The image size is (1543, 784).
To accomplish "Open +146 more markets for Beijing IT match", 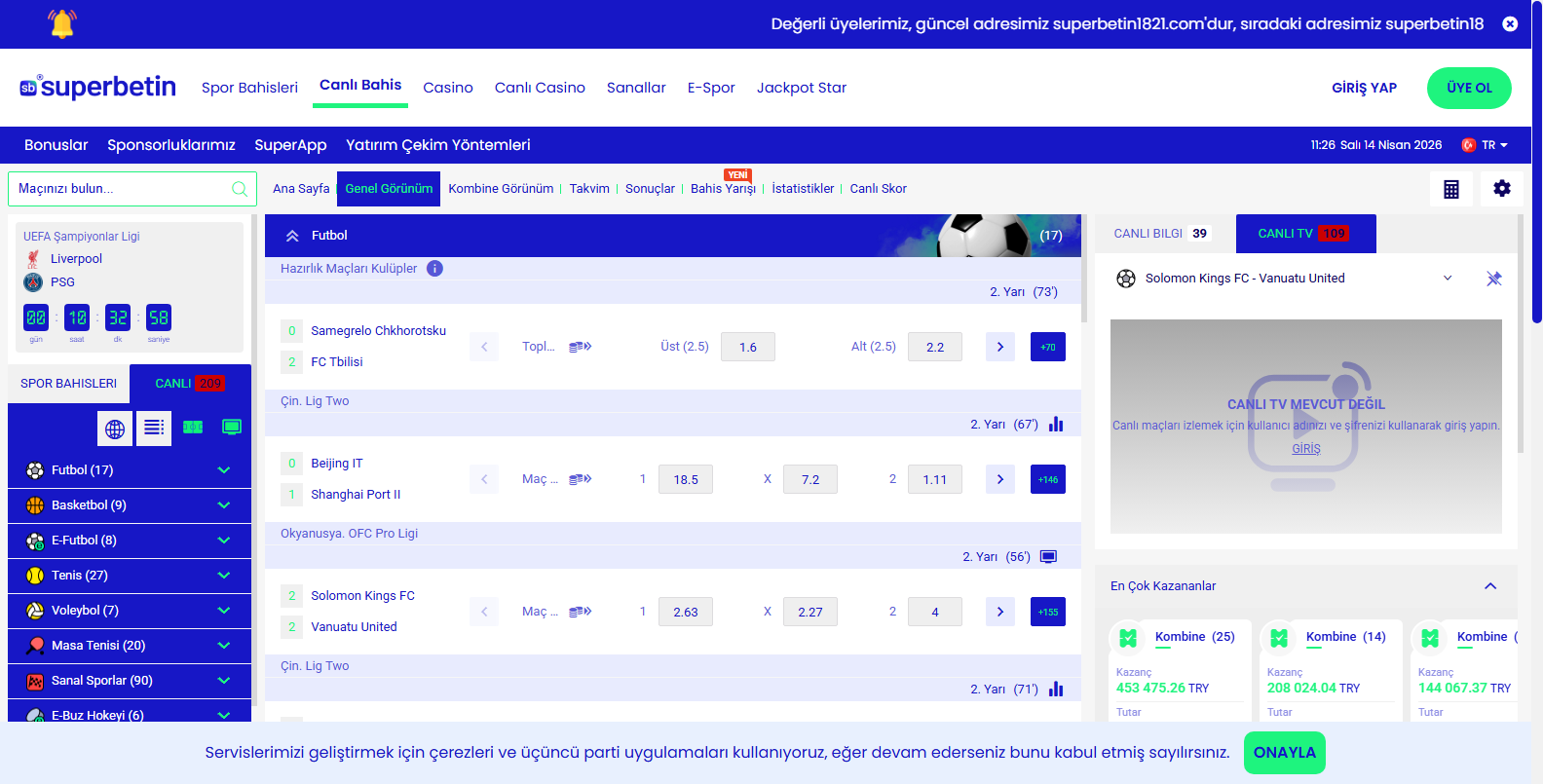I will pos(1048,479).
